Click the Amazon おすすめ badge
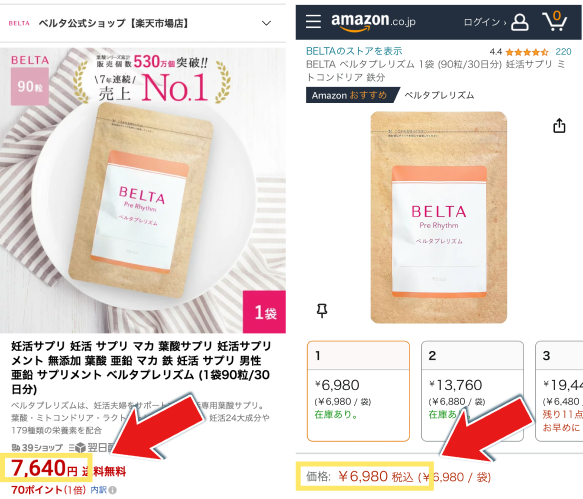This screenshot has width=583, height=499. coord(350,96)
